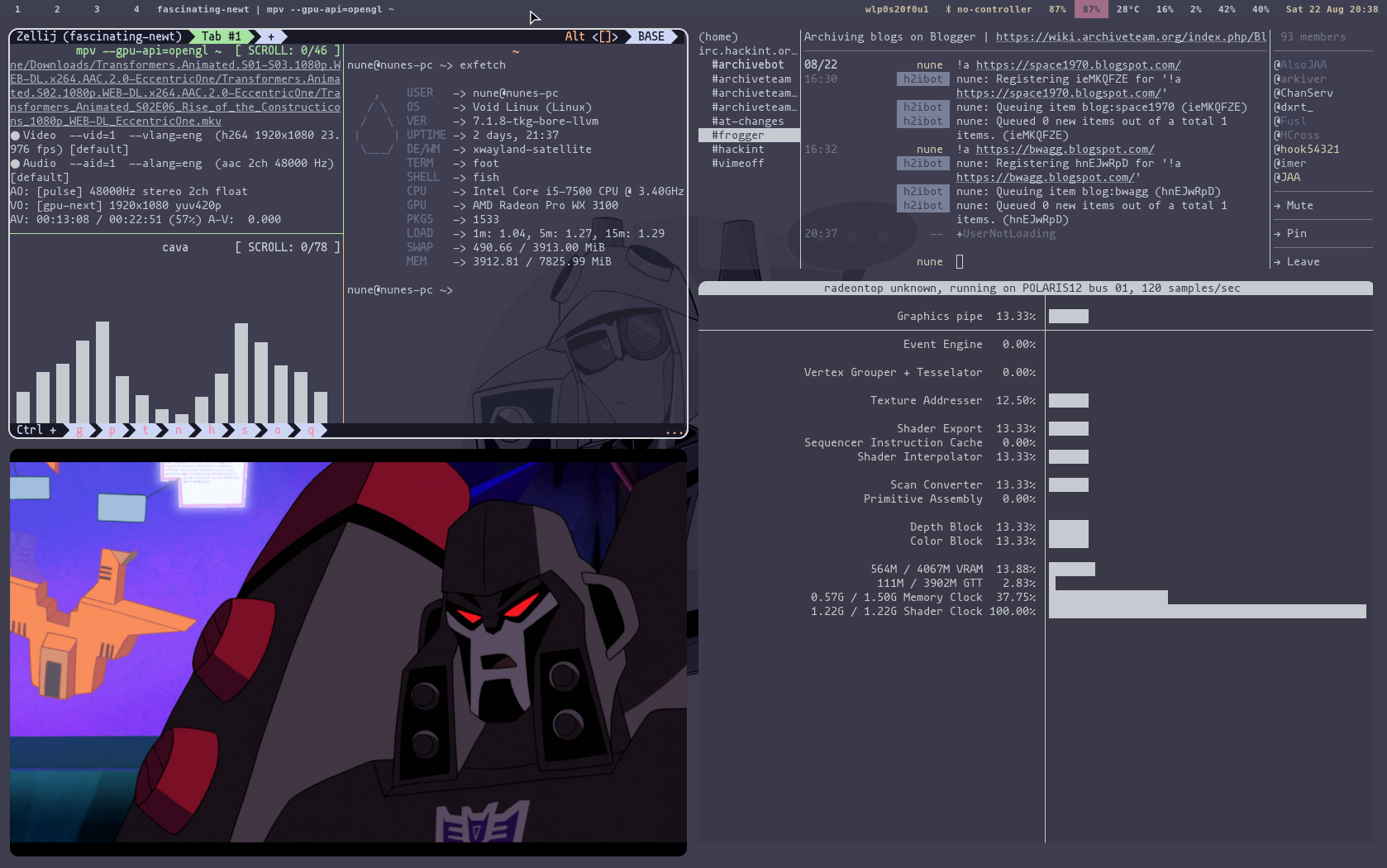Screen dimensions: 1387x868
Task: Select member @hook54321 in the user list
Action: (x=1307, y=150)
